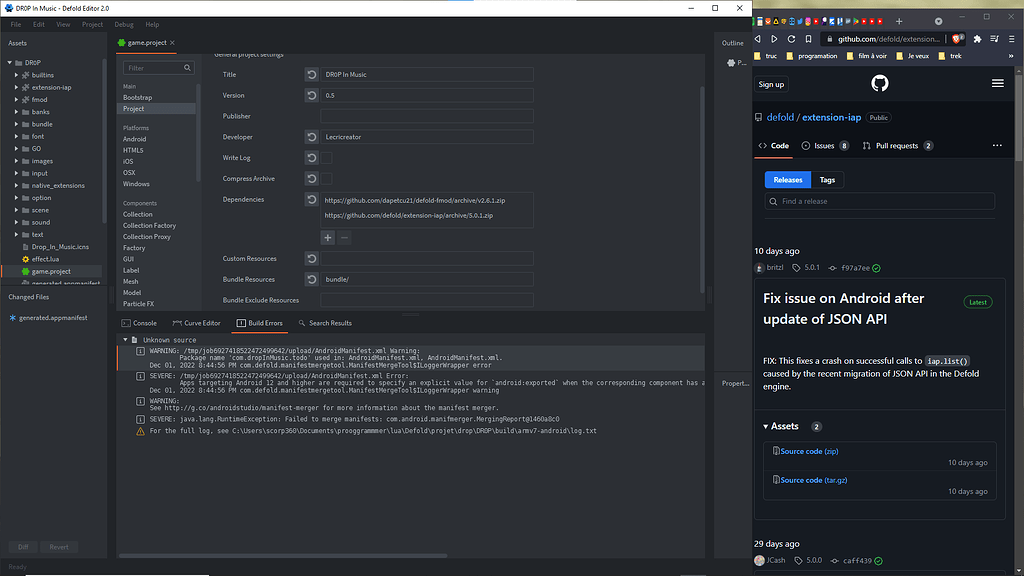1024x576 pixels.
Task: Remove a dependency with the minus icon
Action: pos(344,237)
